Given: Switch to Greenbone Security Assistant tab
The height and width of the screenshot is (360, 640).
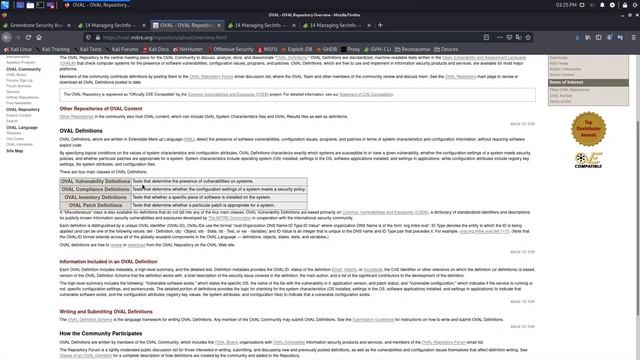Looking at the screenshot, I should click(x=37, y=25).
